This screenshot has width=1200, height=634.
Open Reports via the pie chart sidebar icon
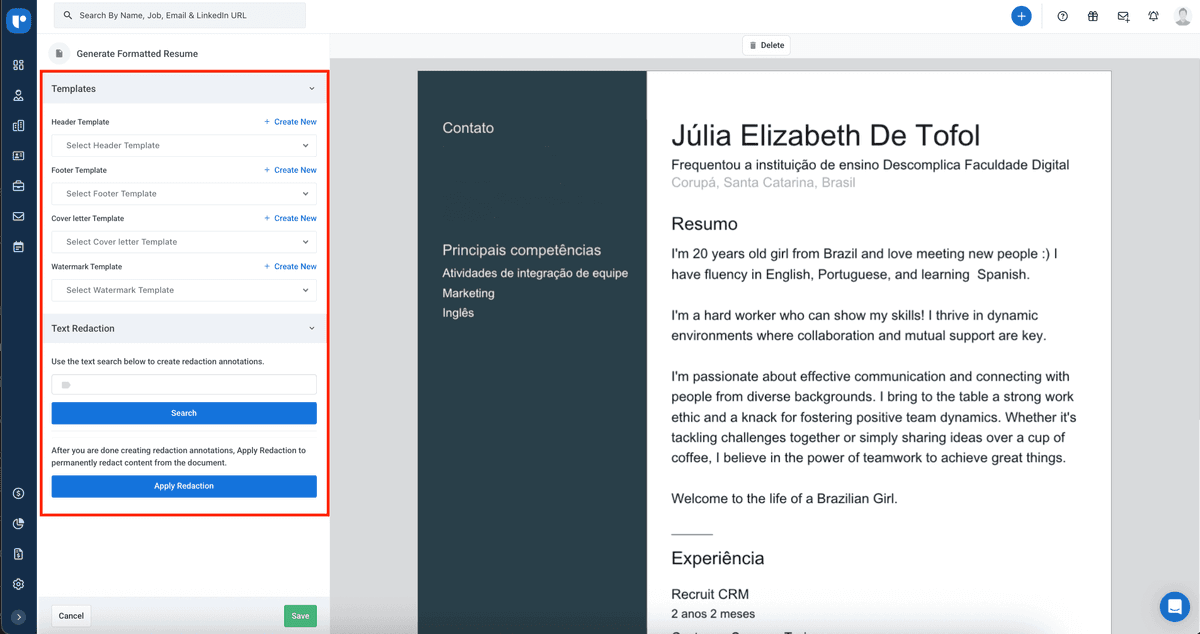click(x=19, y=523)
